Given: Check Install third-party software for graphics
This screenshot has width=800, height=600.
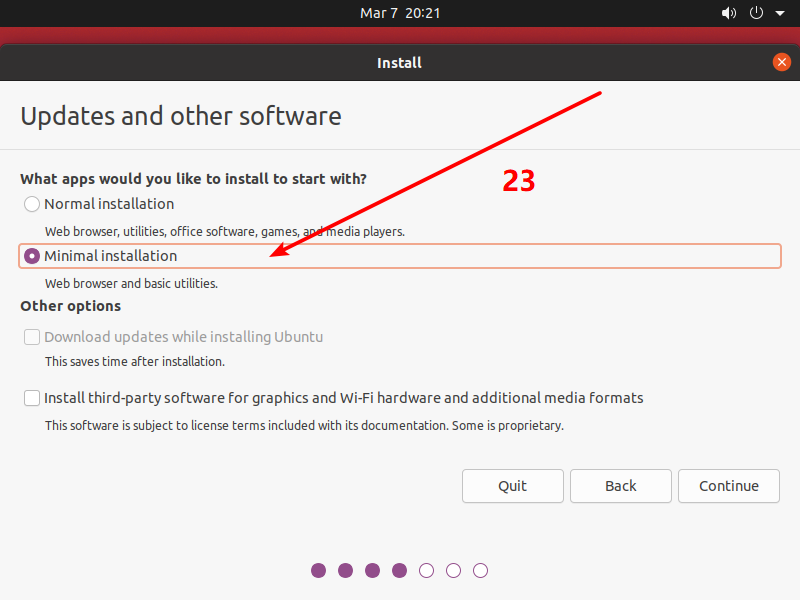Looking at the screenshot, I should pyautogui.click(x=31, y=398).
